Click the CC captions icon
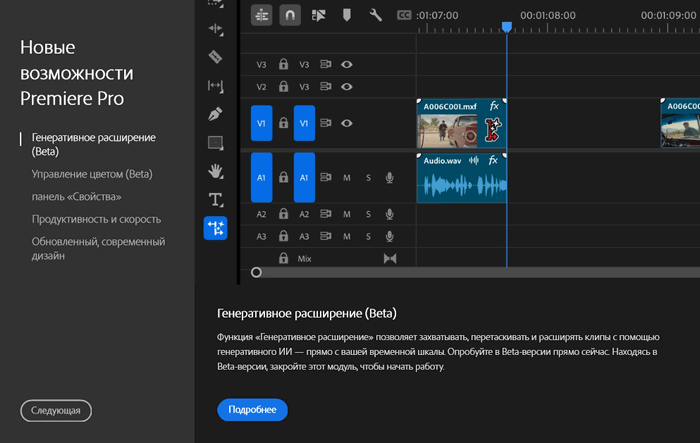 404,15
